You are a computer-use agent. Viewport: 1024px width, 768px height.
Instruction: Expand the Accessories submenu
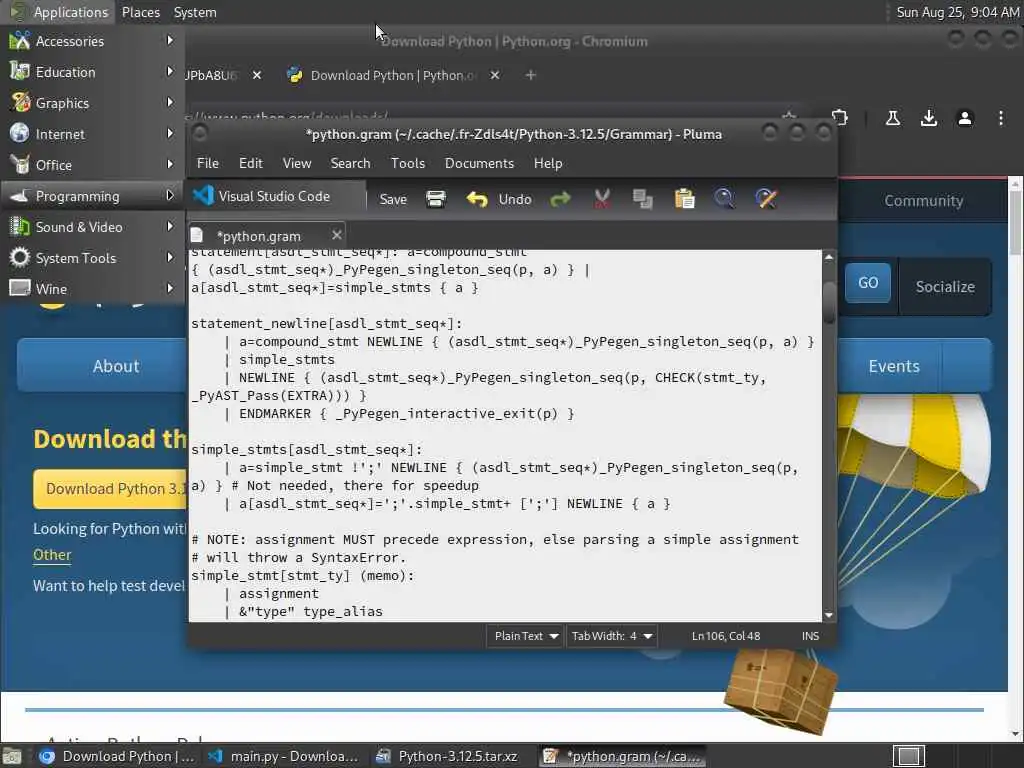[92, 41]
